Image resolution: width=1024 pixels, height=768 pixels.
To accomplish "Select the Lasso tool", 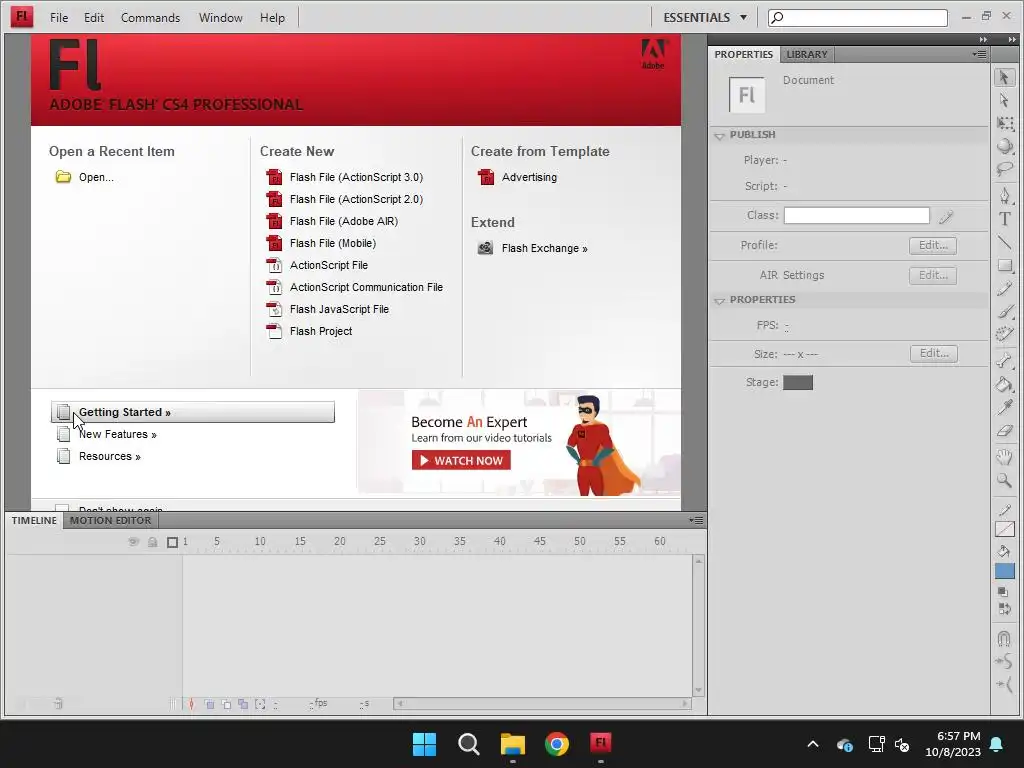I will (1004, 169).
